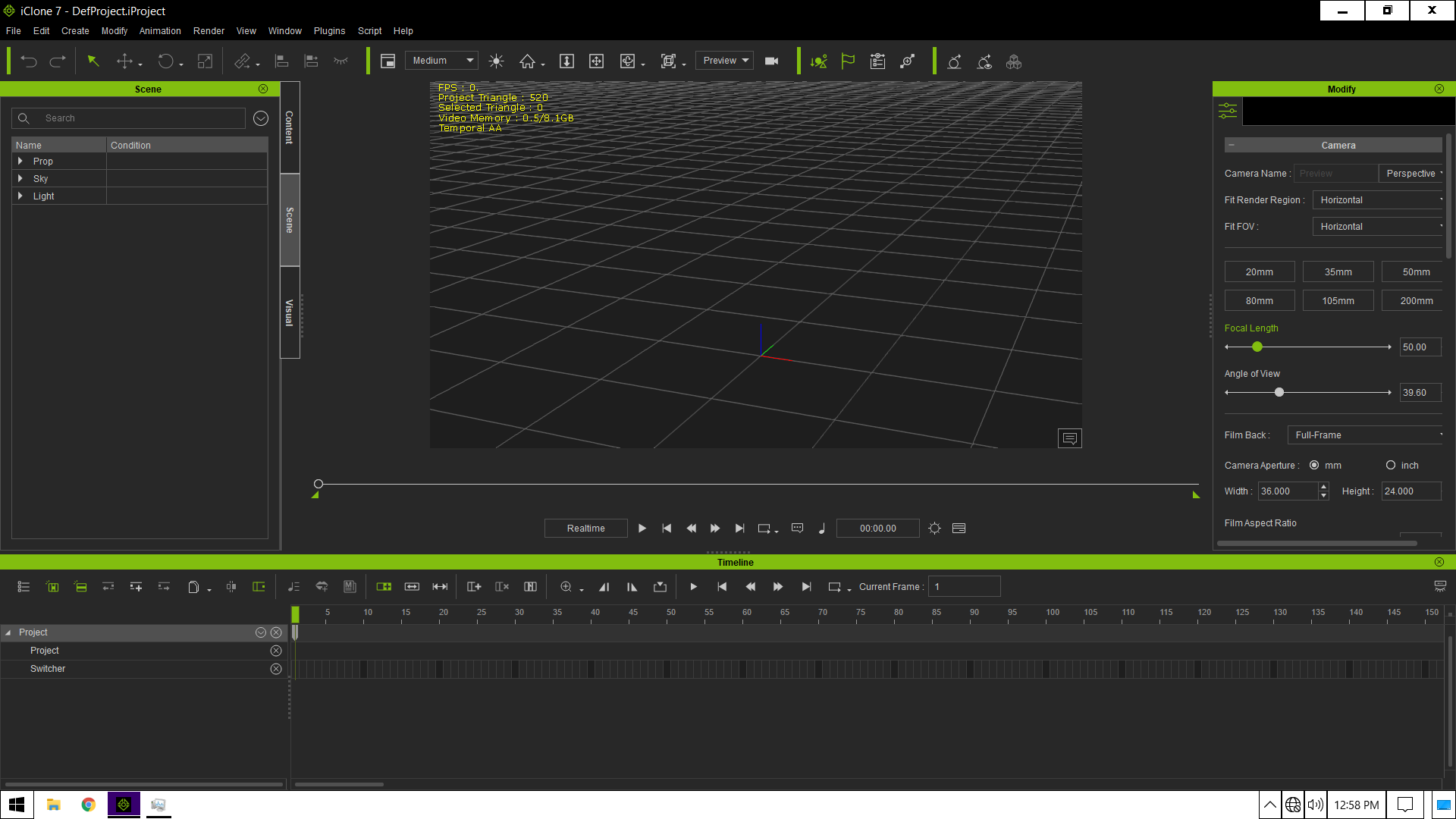
Task: Click the Home view icon
Action: 527,61
